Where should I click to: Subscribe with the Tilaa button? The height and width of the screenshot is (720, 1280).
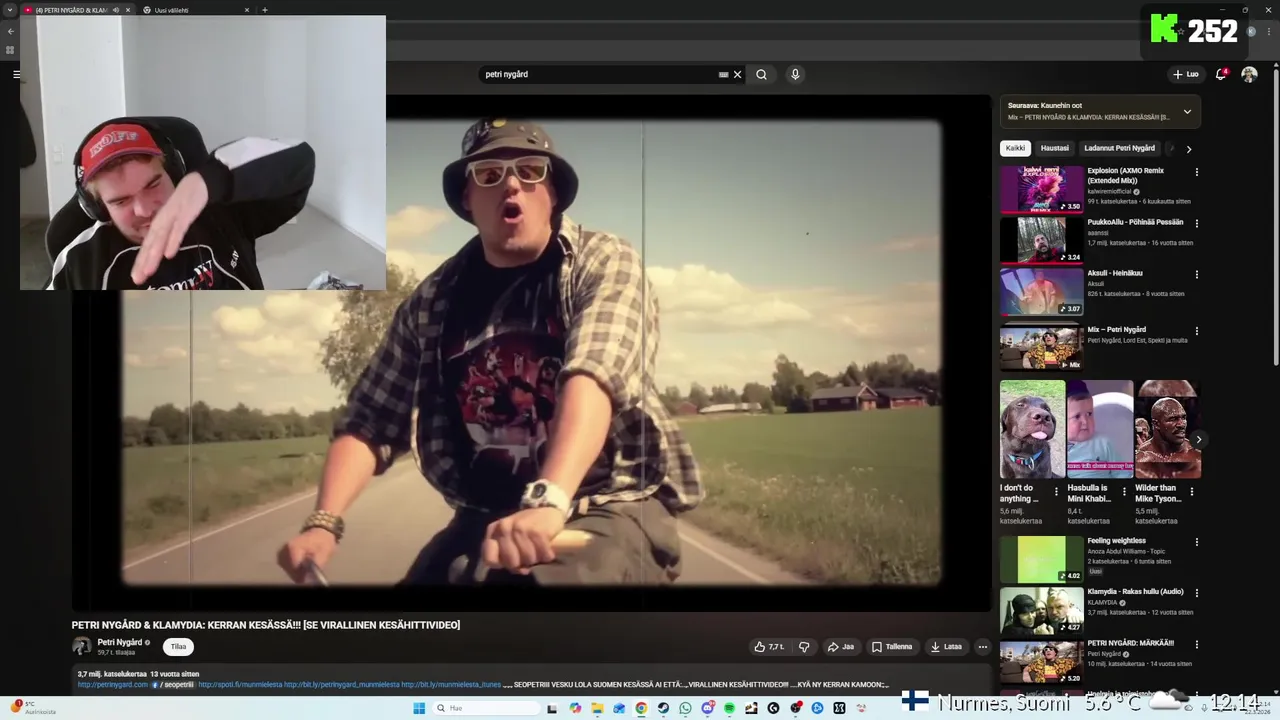tap(178, 647)
